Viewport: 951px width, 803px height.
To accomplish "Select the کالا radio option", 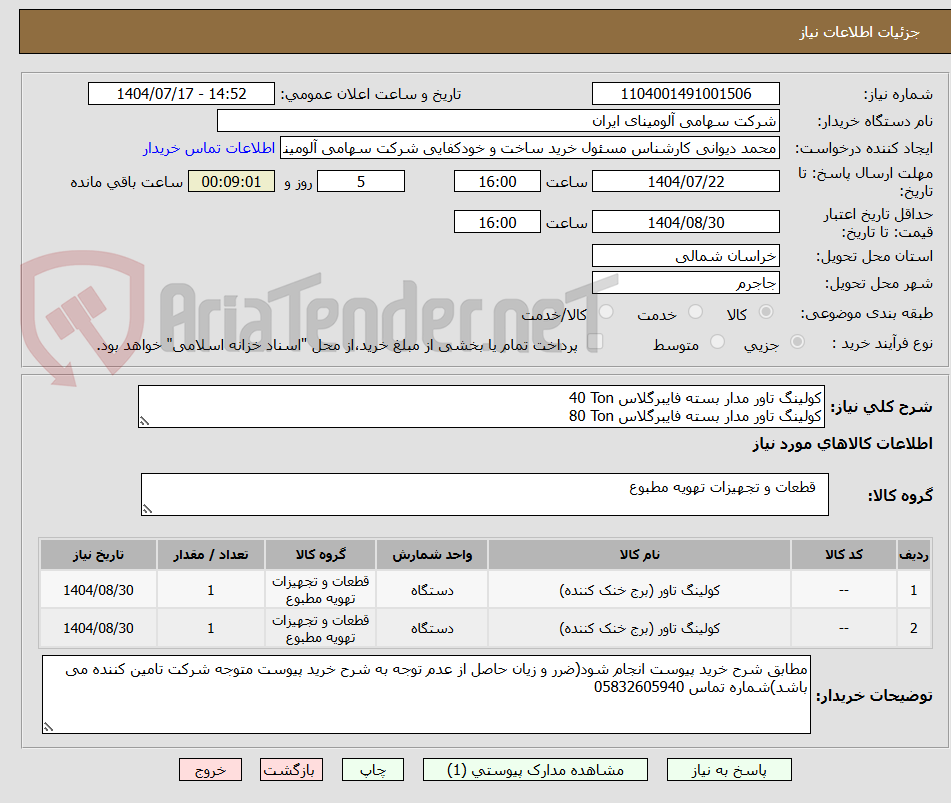I will [x=767, y=311].
